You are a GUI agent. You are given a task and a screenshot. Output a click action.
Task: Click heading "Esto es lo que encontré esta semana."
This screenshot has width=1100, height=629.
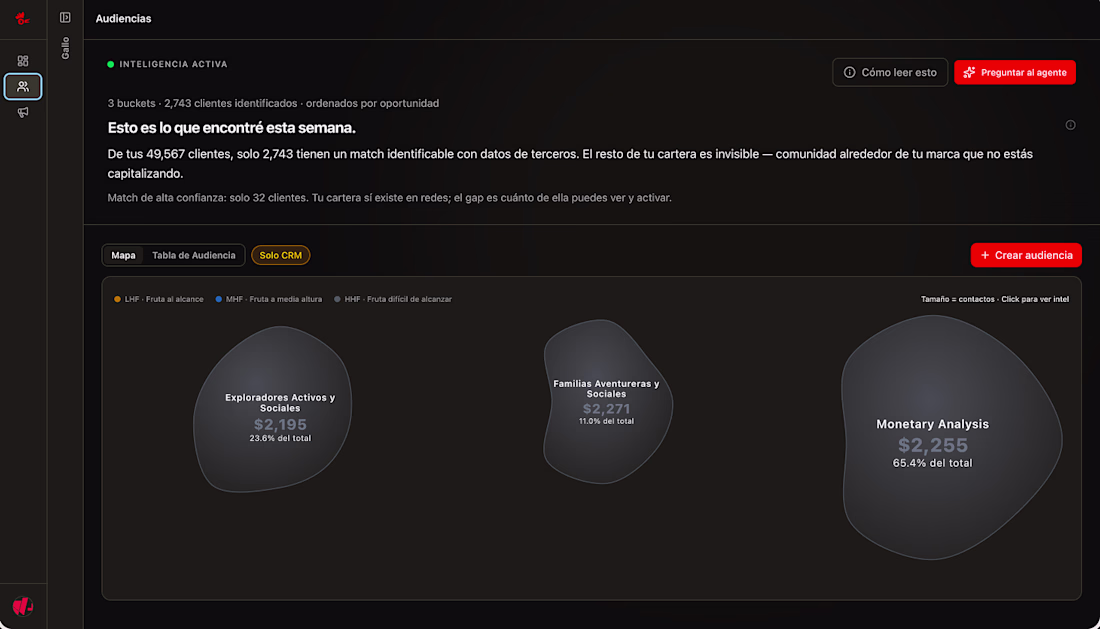tap(232, 128)
